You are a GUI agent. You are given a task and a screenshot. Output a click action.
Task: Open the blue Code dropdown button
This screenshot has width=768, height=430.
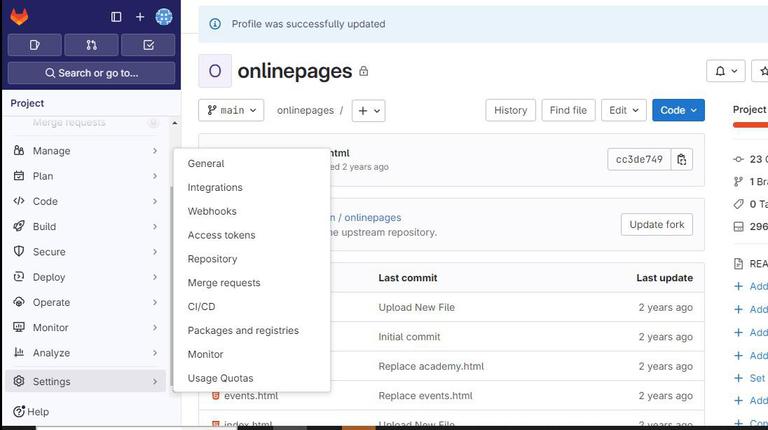(678, 110)
